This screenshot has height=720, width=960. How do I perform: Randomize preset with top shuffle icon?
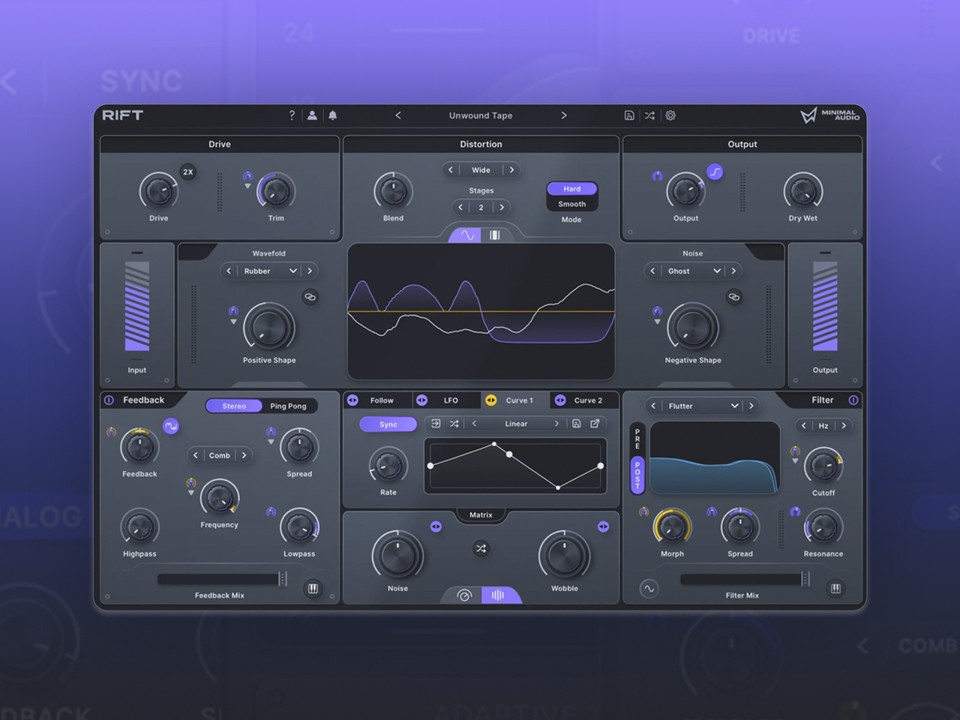(x=650, y=115)
